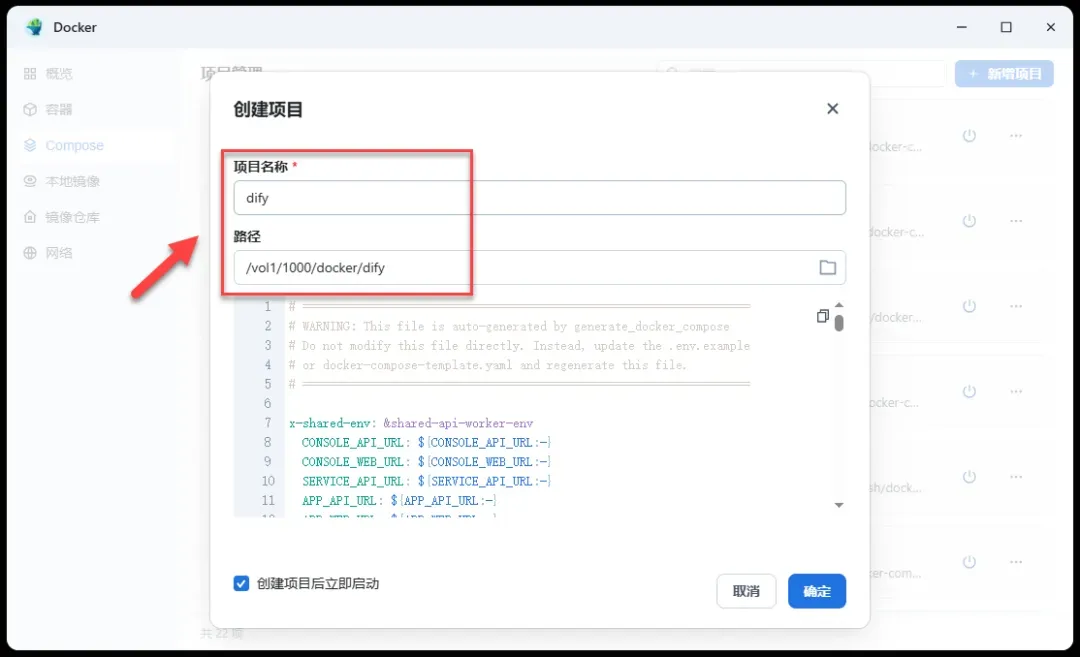This screenshot has width=1080, height=657.
Task: Uncheck 创建项目后立即启动 checkbox
Action: tap(241, 583)
